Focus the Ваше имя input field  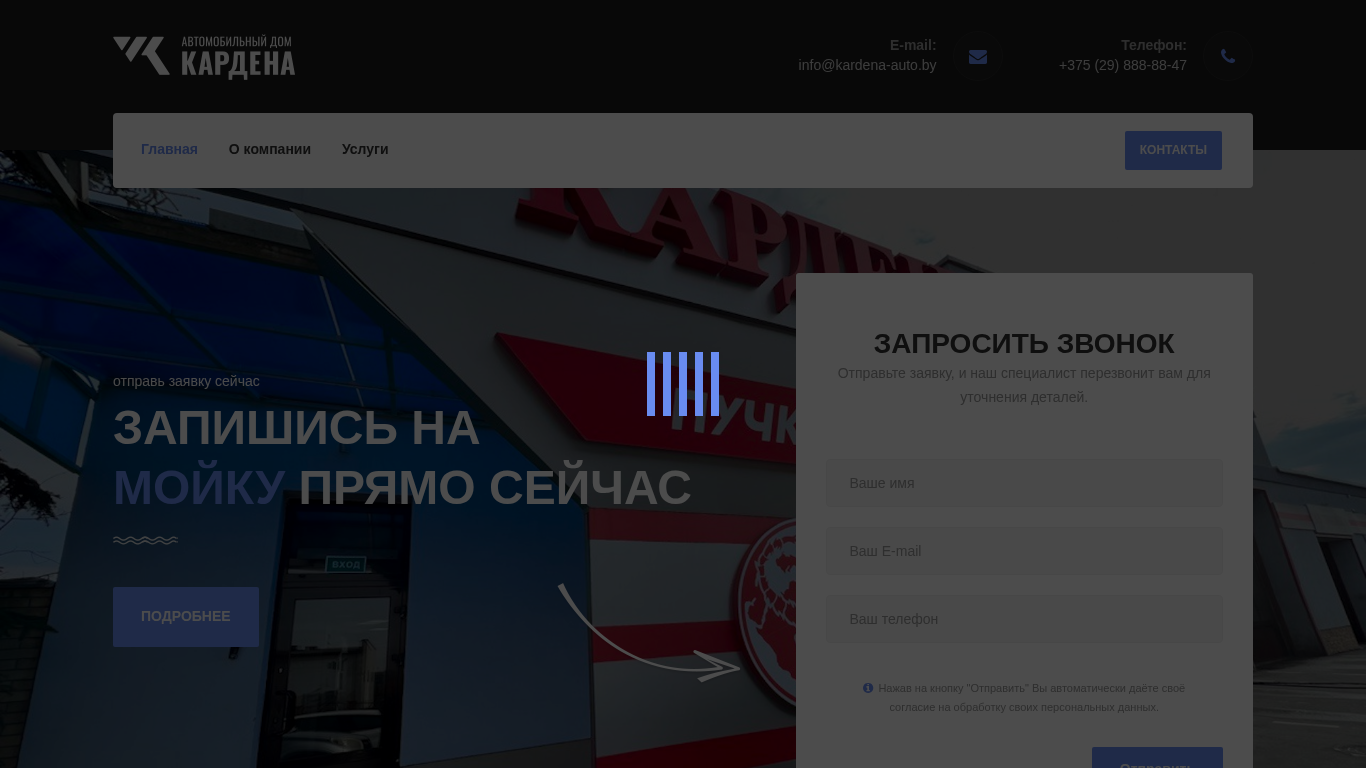click(1024, 483)
